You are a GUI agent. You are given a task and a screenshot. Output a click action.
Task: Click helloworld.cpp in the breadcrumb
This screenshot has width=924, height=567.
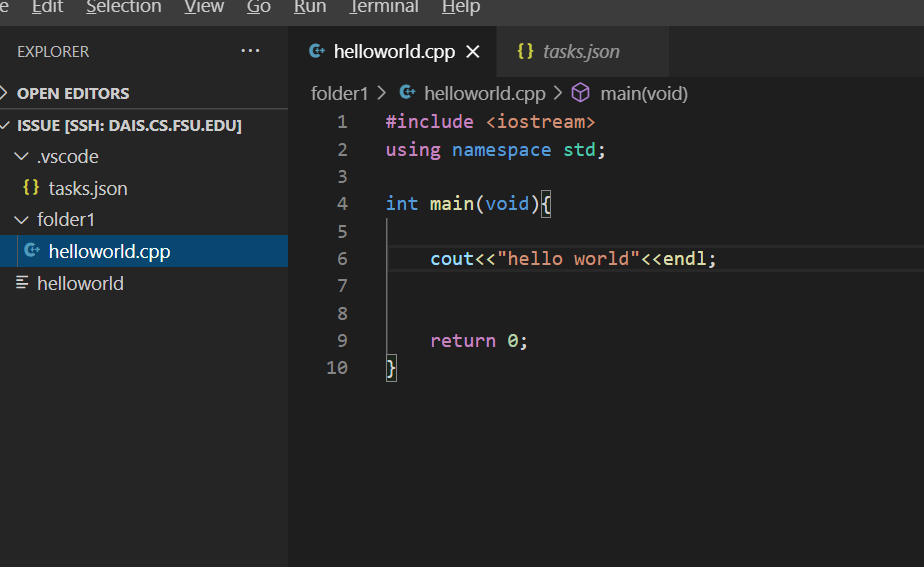pos(485,94)
